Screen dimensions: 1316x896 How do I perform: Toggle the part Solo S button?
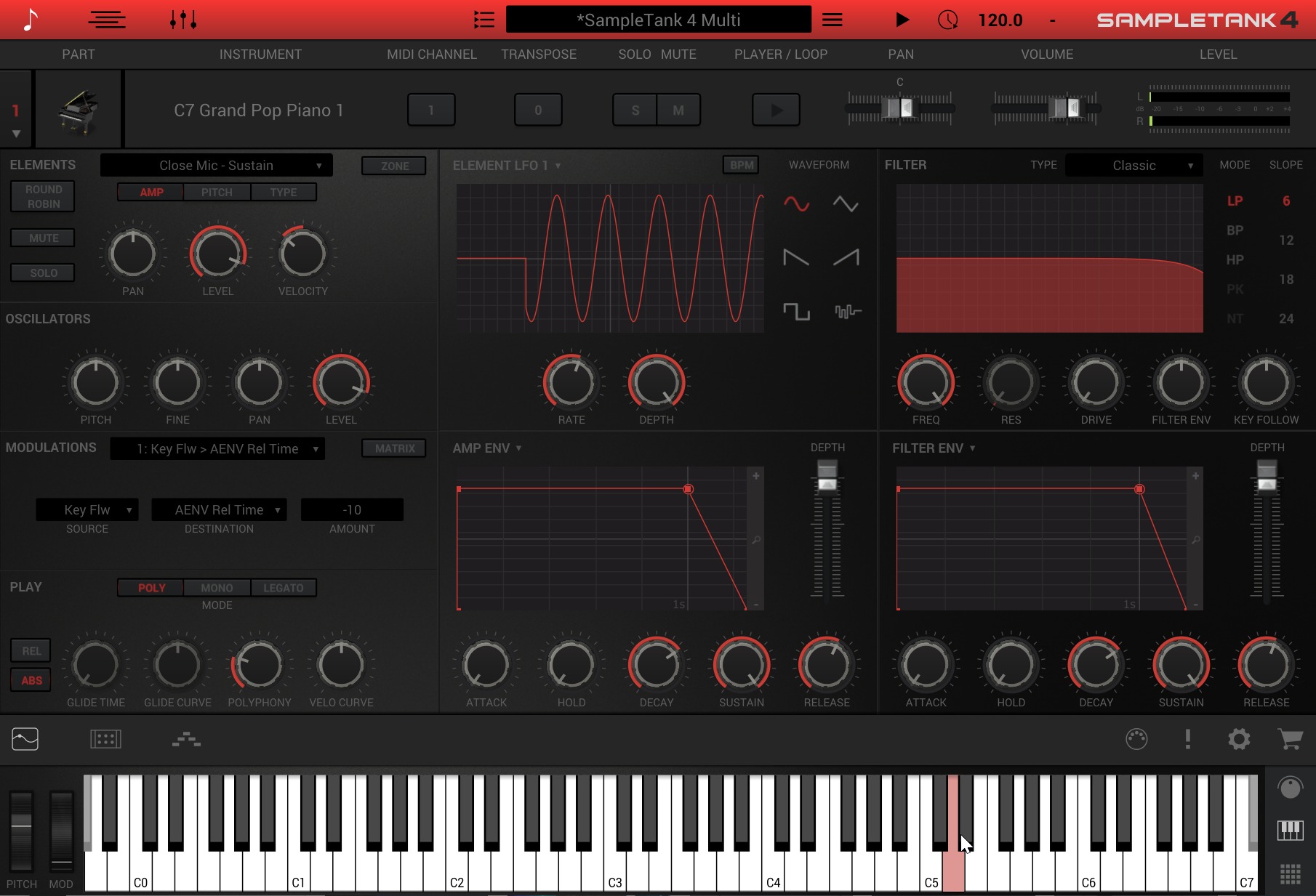click(x=635, y=110)
